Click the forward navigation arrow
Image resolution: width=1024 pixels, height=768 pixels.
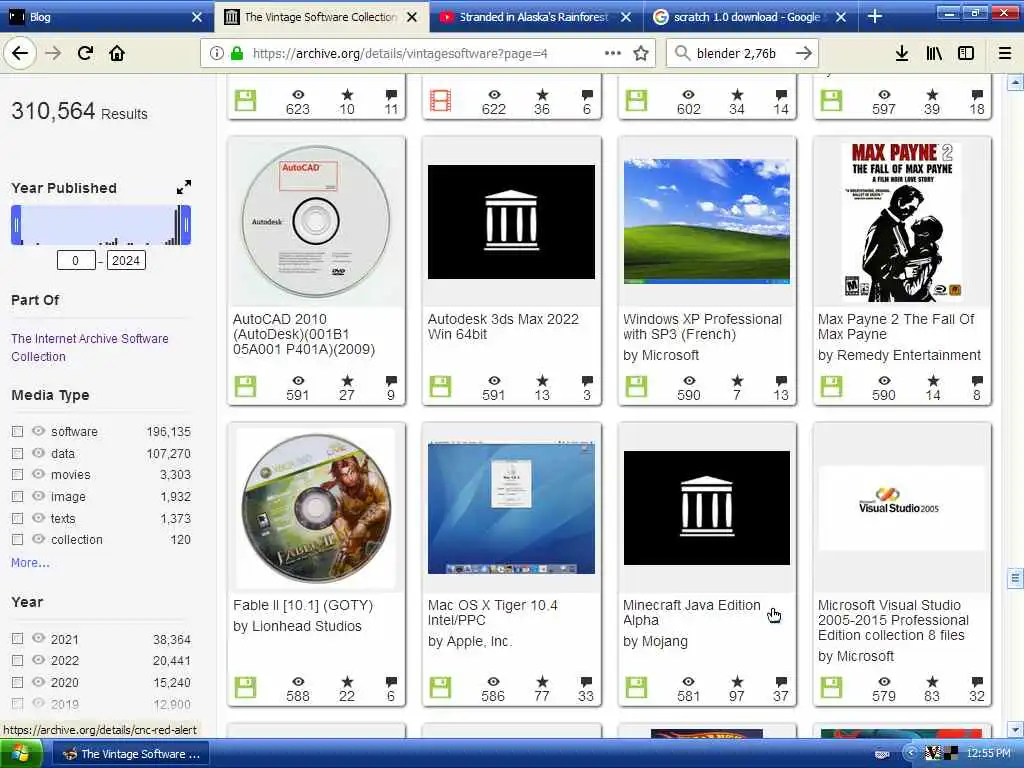pyautogui.click(x=53, y=54)
